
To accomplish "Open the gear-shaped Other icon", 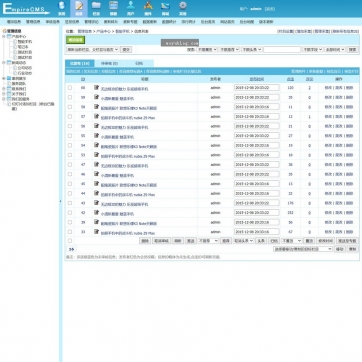I will pos(183,8).
